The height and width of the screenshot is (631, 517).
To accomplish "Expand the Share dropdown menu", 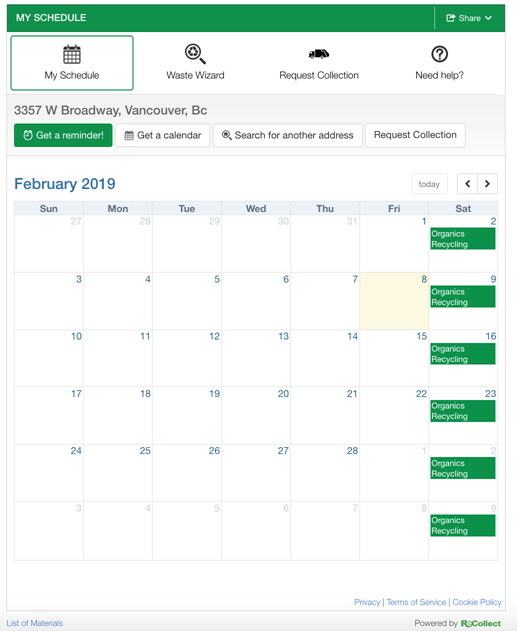I will pyautogui.click(x=469, y=18).
